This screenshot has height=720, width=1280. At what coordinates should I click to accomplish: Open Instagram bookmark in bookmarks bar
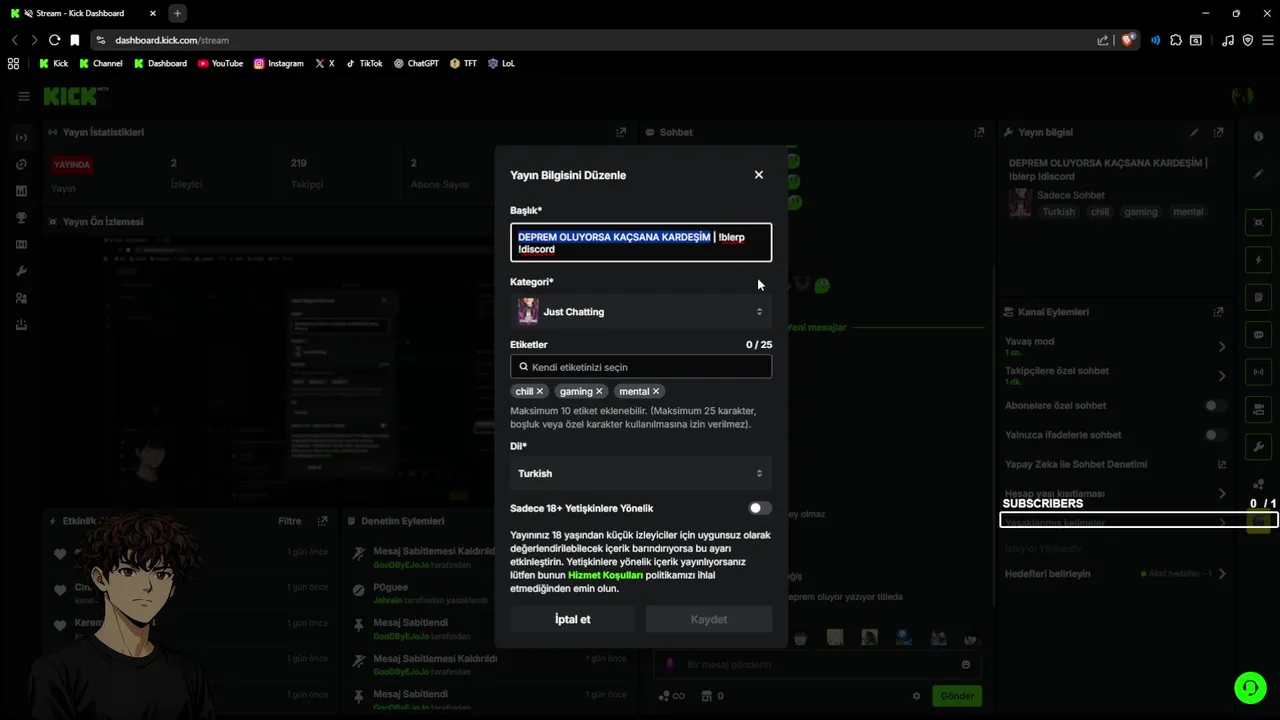(278, 63)
